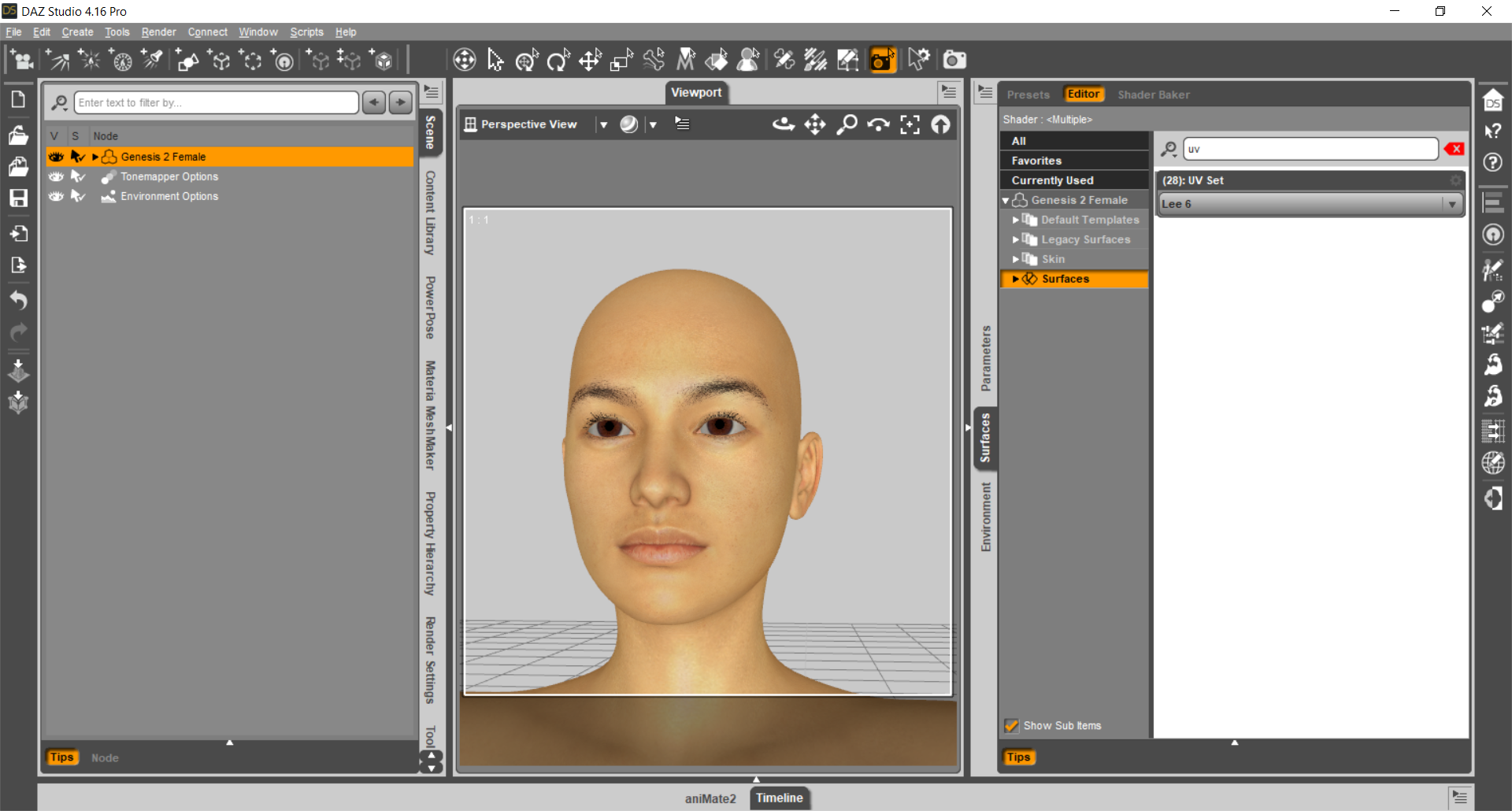Click the Render camera icon in toolbar
This screenshot has height=811, width=1512.
[x=954, y=60]
